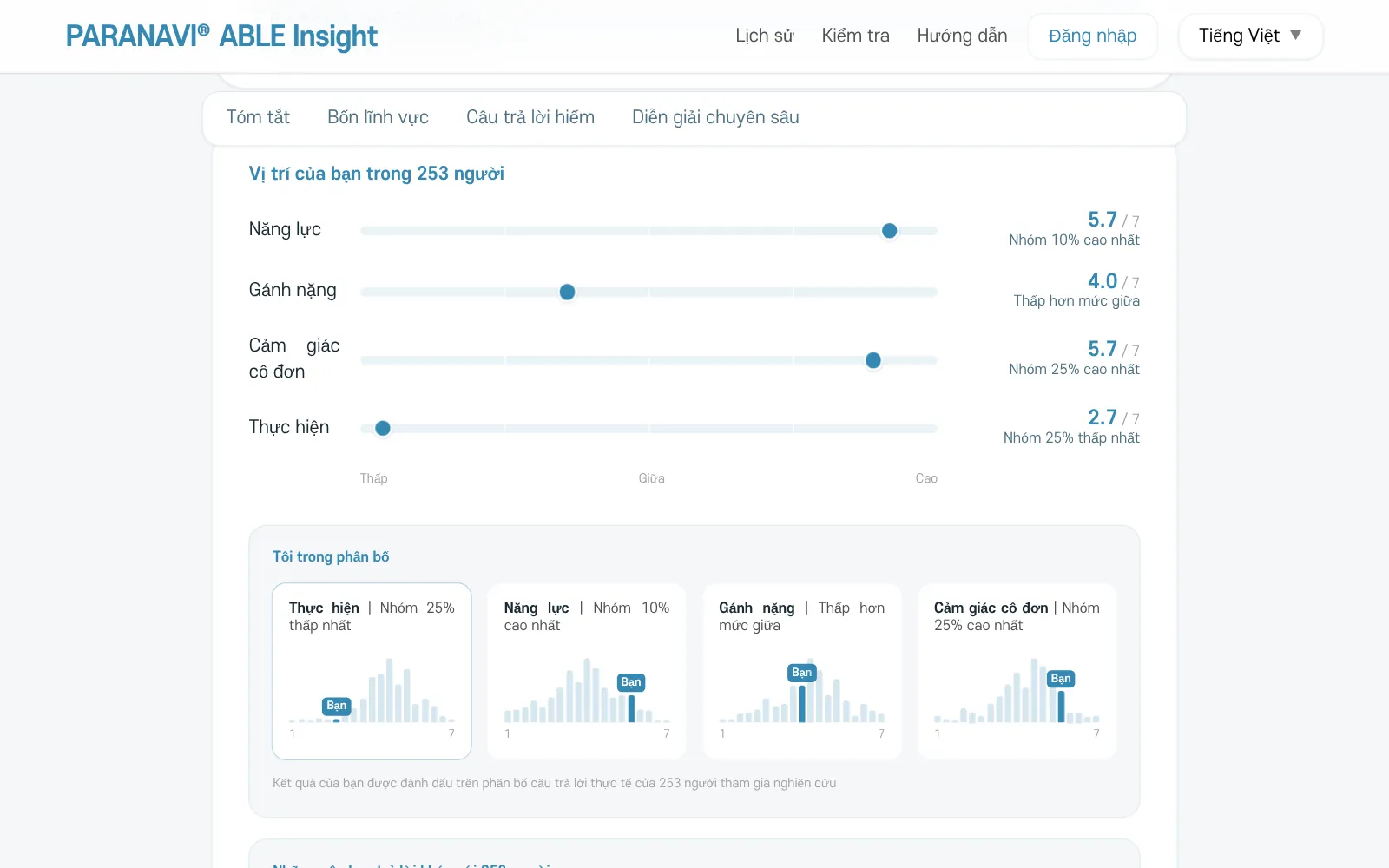The image size is (1389, 868).
Task: Go to Kiểm tra in the header
Action: click(x=855, y=36)
